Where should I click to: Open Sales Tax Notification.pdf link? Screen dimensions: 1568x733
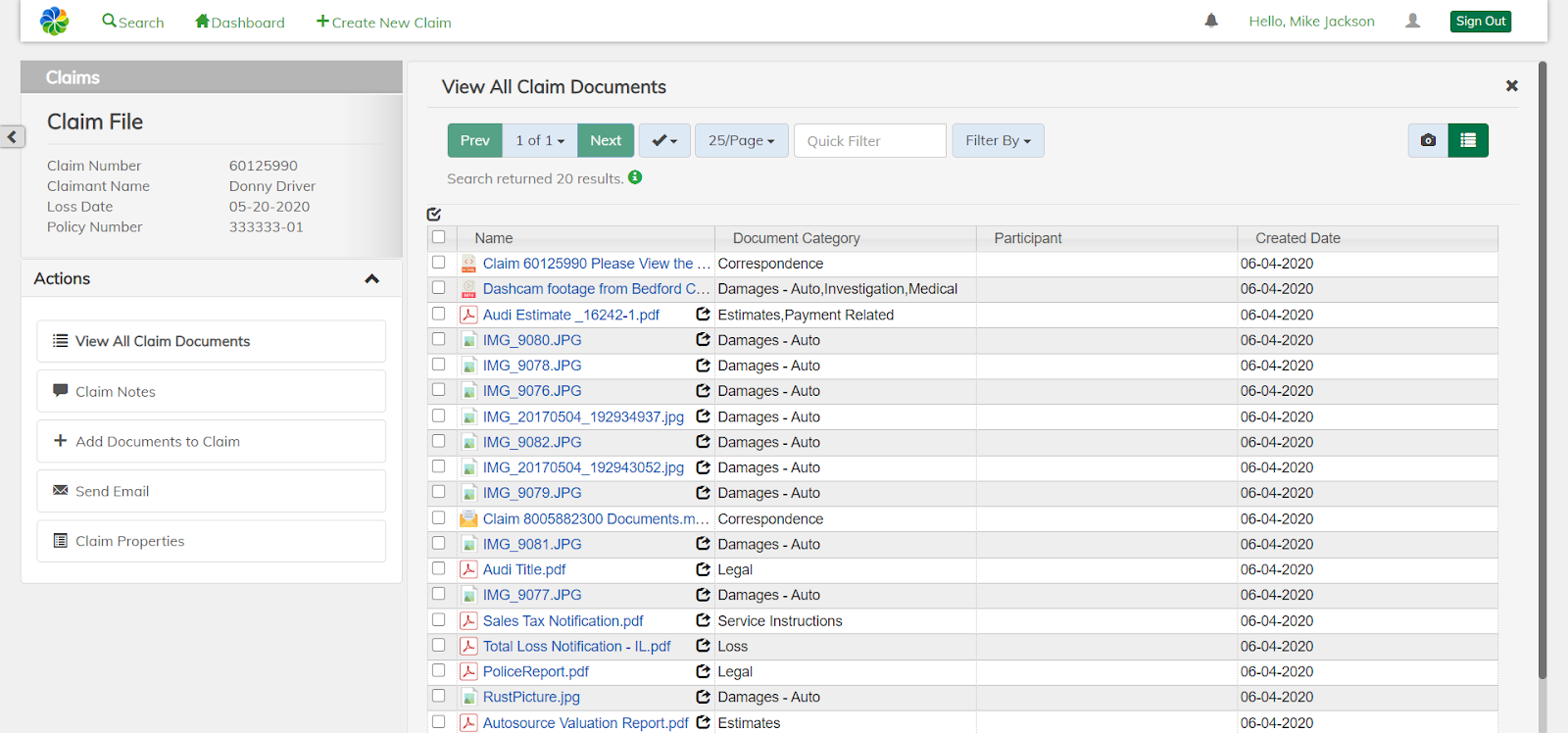coord(563,620)
